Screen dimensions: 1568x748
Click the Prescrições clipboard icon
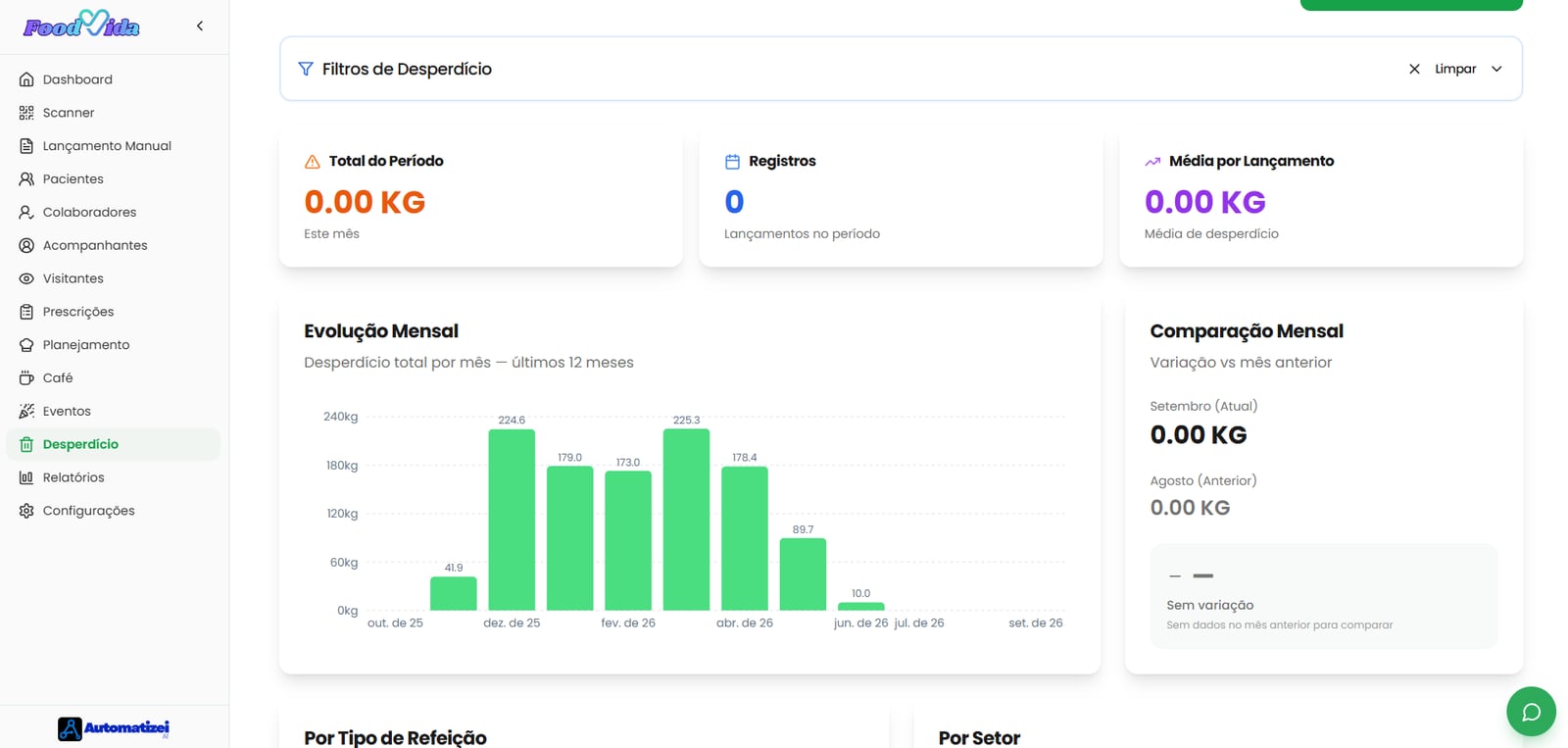point(26,312)
